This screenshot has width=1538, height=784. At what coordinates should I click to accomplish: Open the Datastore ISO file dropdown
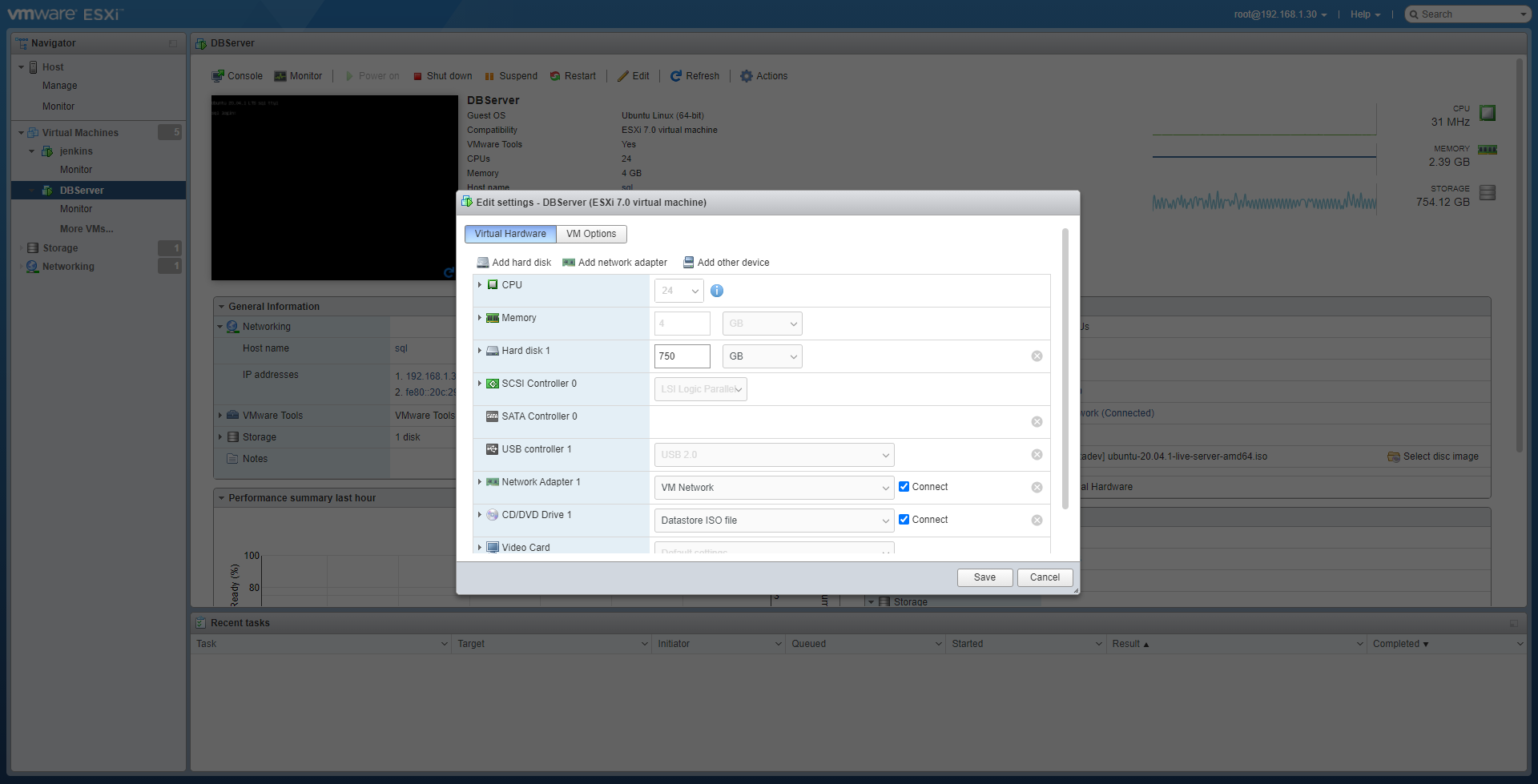(773, 521)
